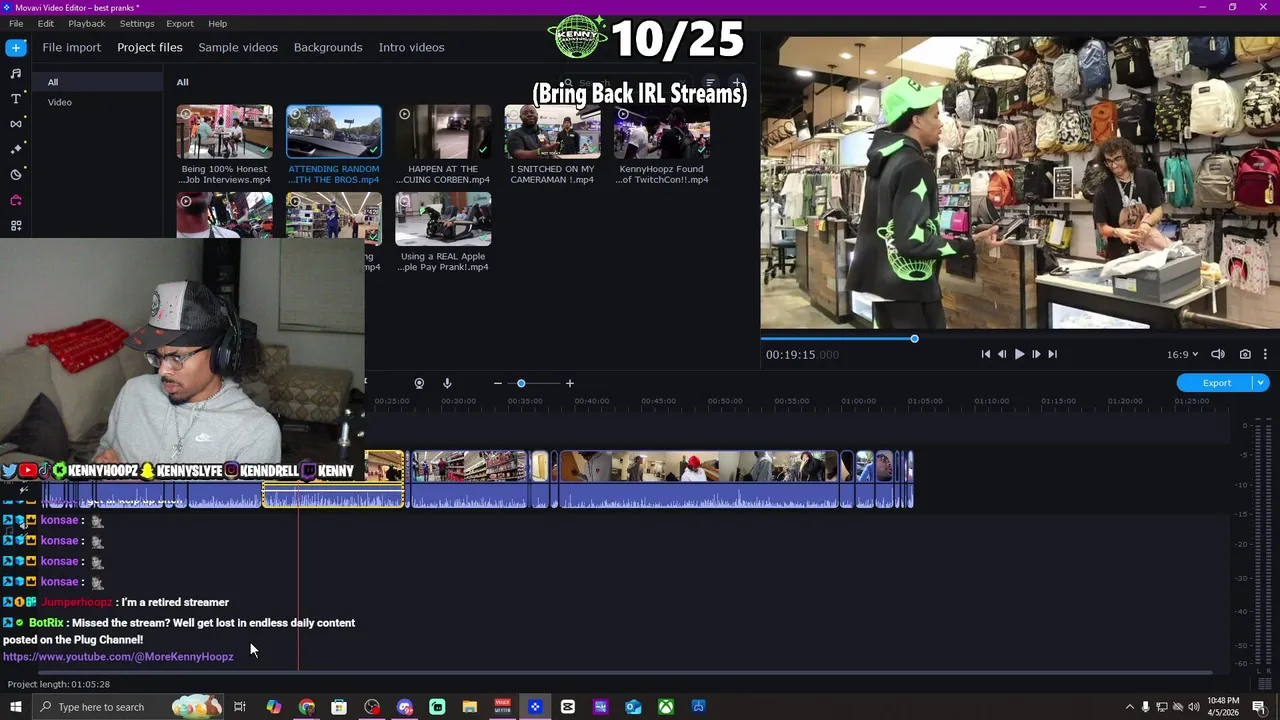The width and height of the screenshot is (1280, 720).
Task: Open the Settings menu
Action: tap(137, 23)
